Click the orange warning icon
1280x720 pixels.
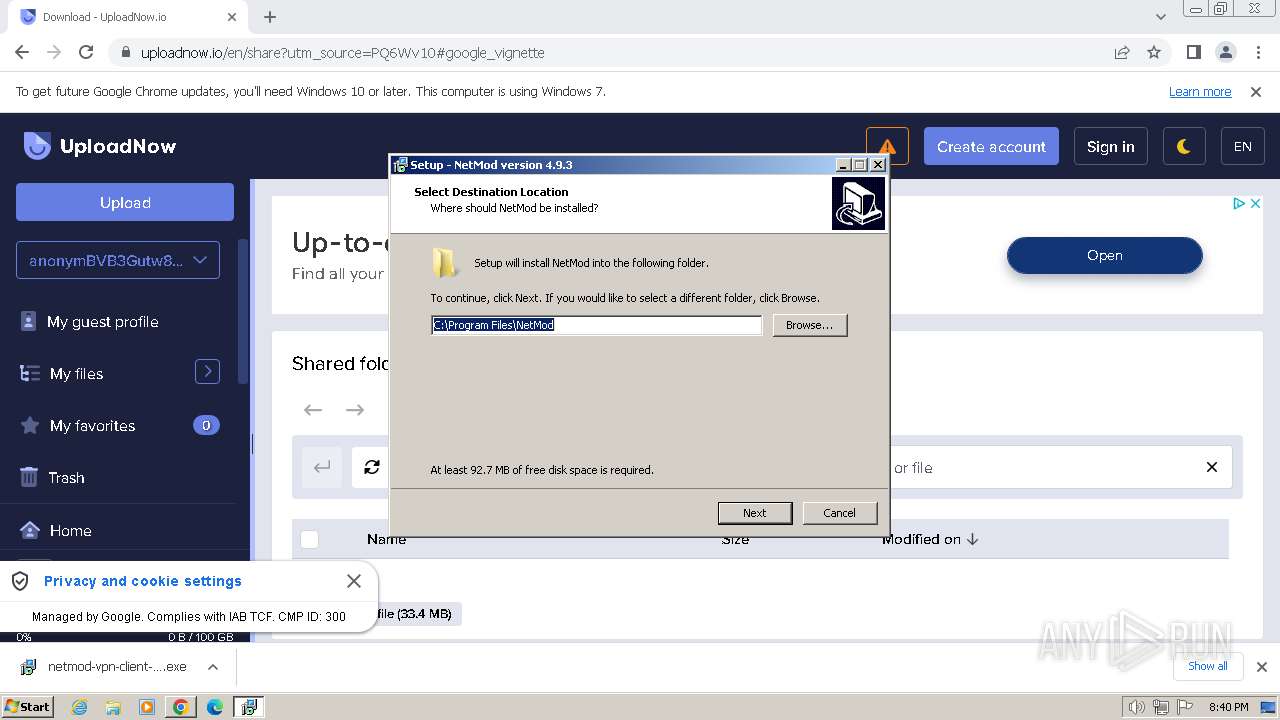click(887, 146)
